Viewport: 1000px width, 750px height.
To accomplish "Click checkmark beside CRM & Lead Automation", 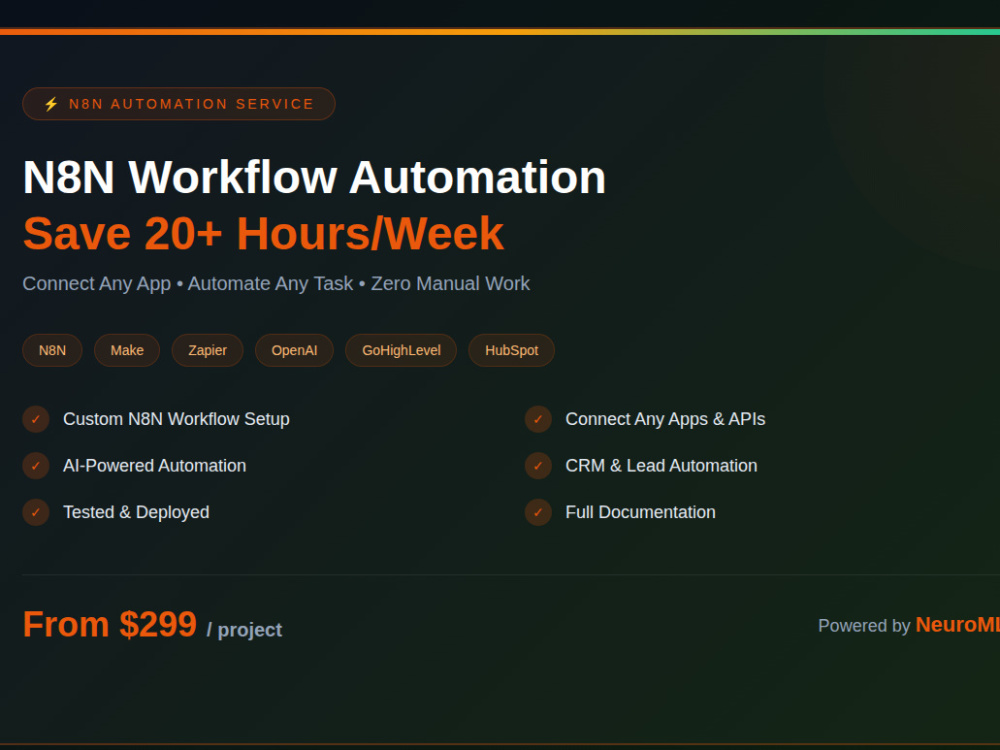I will click(x=538, y=466).
